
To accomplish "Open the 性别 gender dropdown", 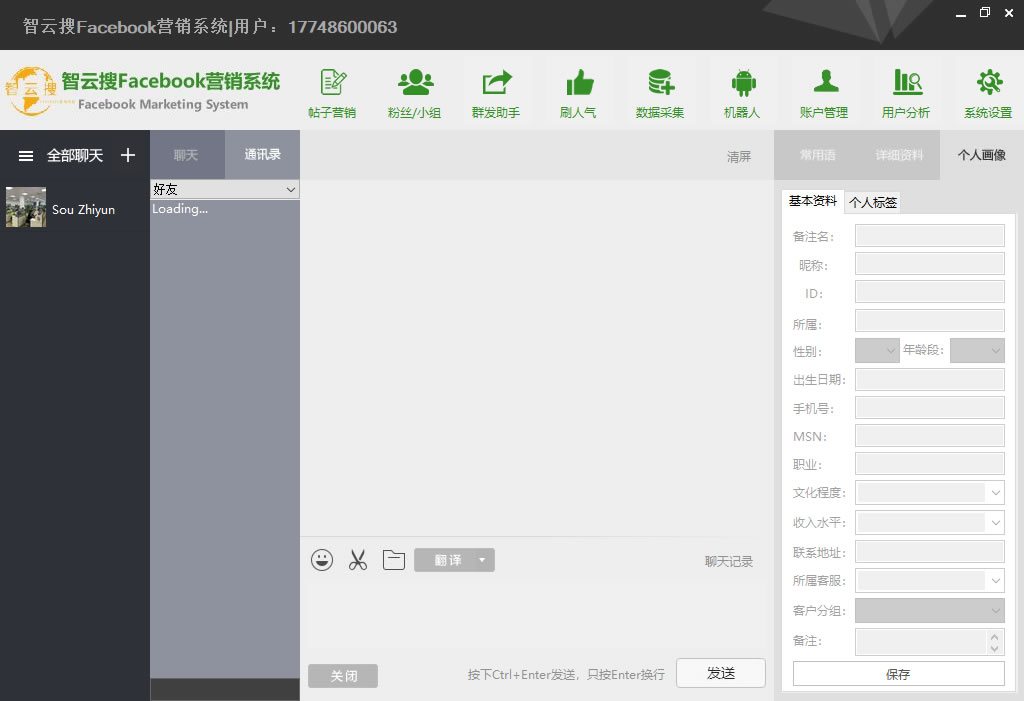I will pos(877,350).
